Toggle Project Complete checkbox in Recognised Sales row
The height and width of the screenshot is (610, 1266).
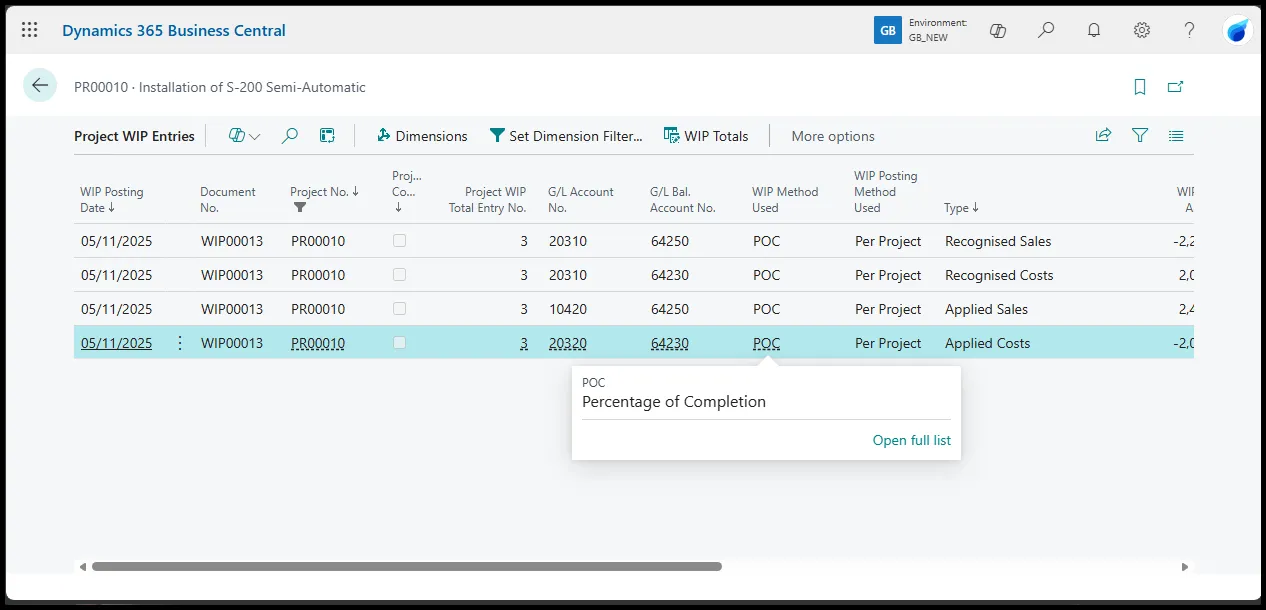click(400, 241)
